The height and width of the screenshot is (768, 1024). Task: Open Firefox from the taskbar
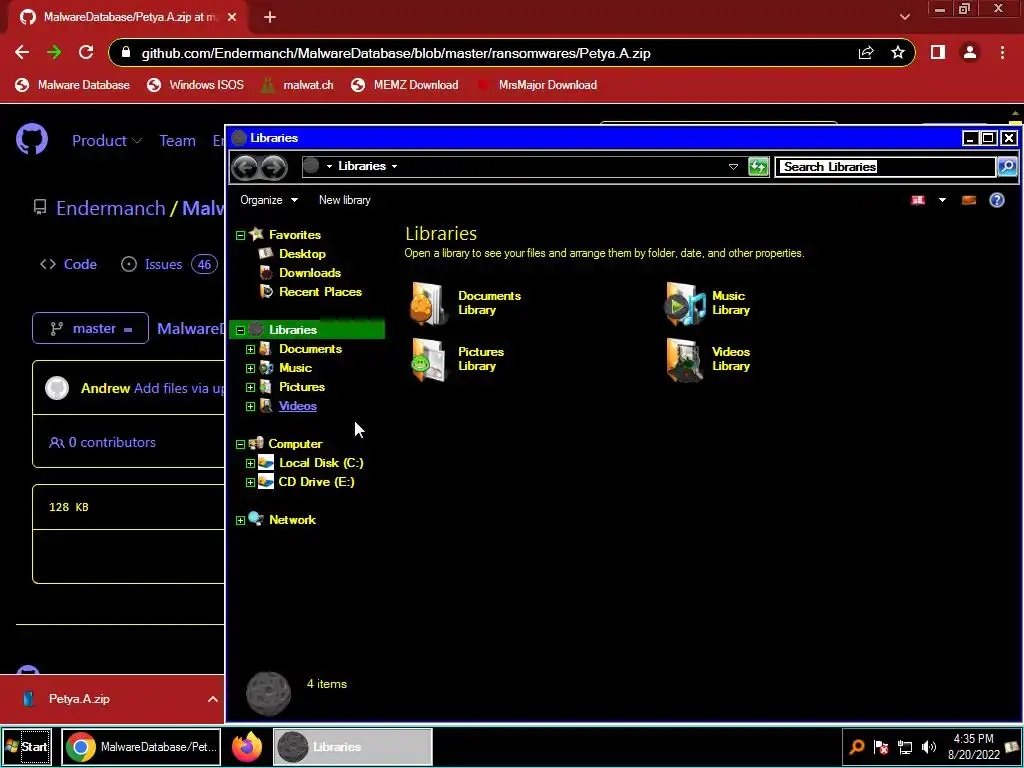pos(247,746)
